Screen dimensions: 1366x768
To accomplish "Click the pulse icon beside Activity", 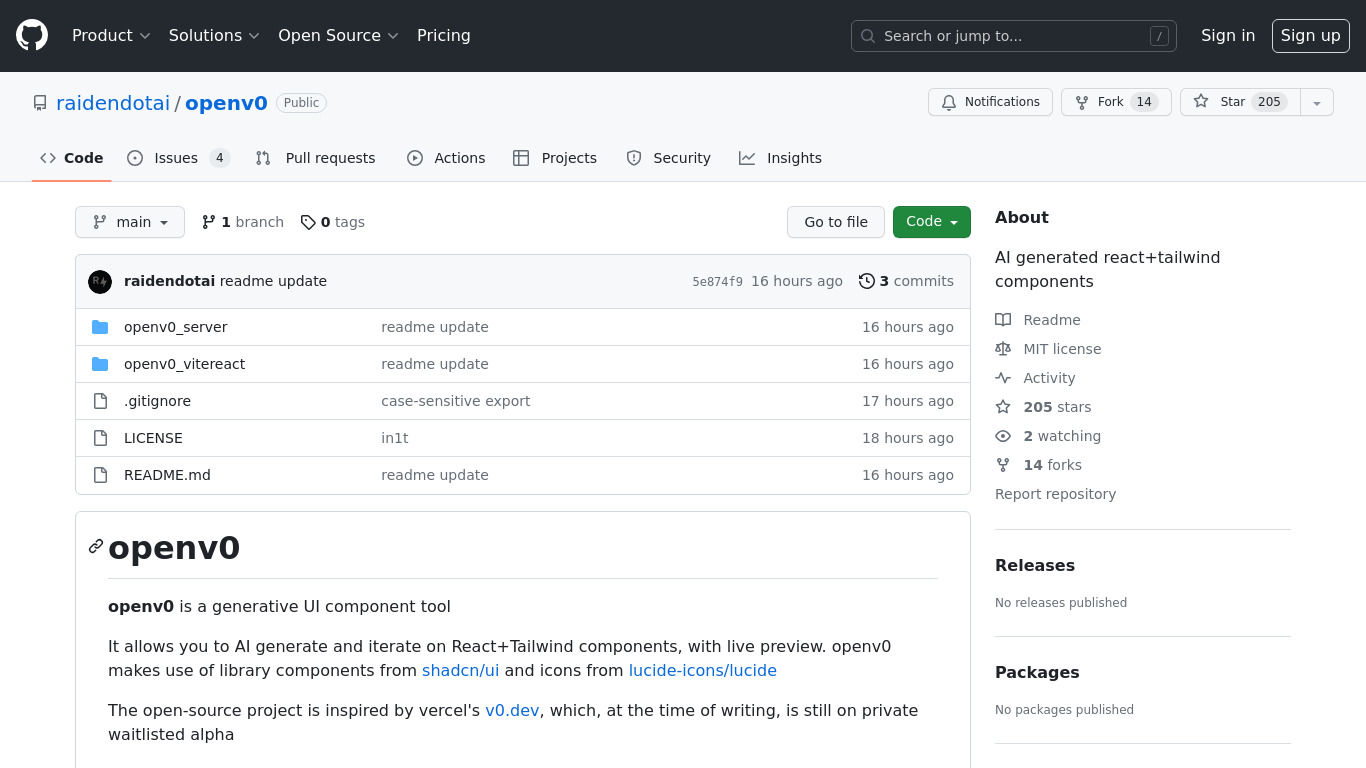I will (1003, 378).
